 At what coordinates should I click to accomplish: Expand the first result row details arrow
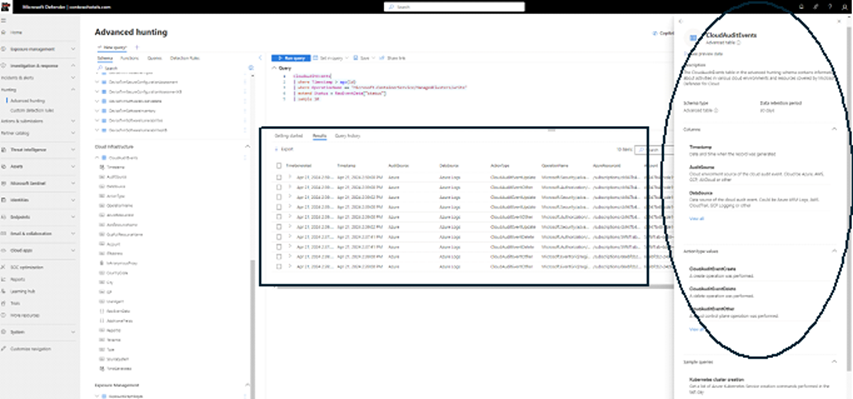(x=290, y=177)
